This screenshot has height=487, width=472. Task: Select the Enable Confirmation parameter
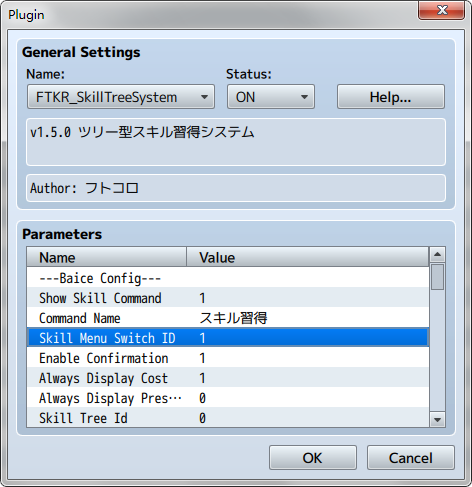point(228,358)
